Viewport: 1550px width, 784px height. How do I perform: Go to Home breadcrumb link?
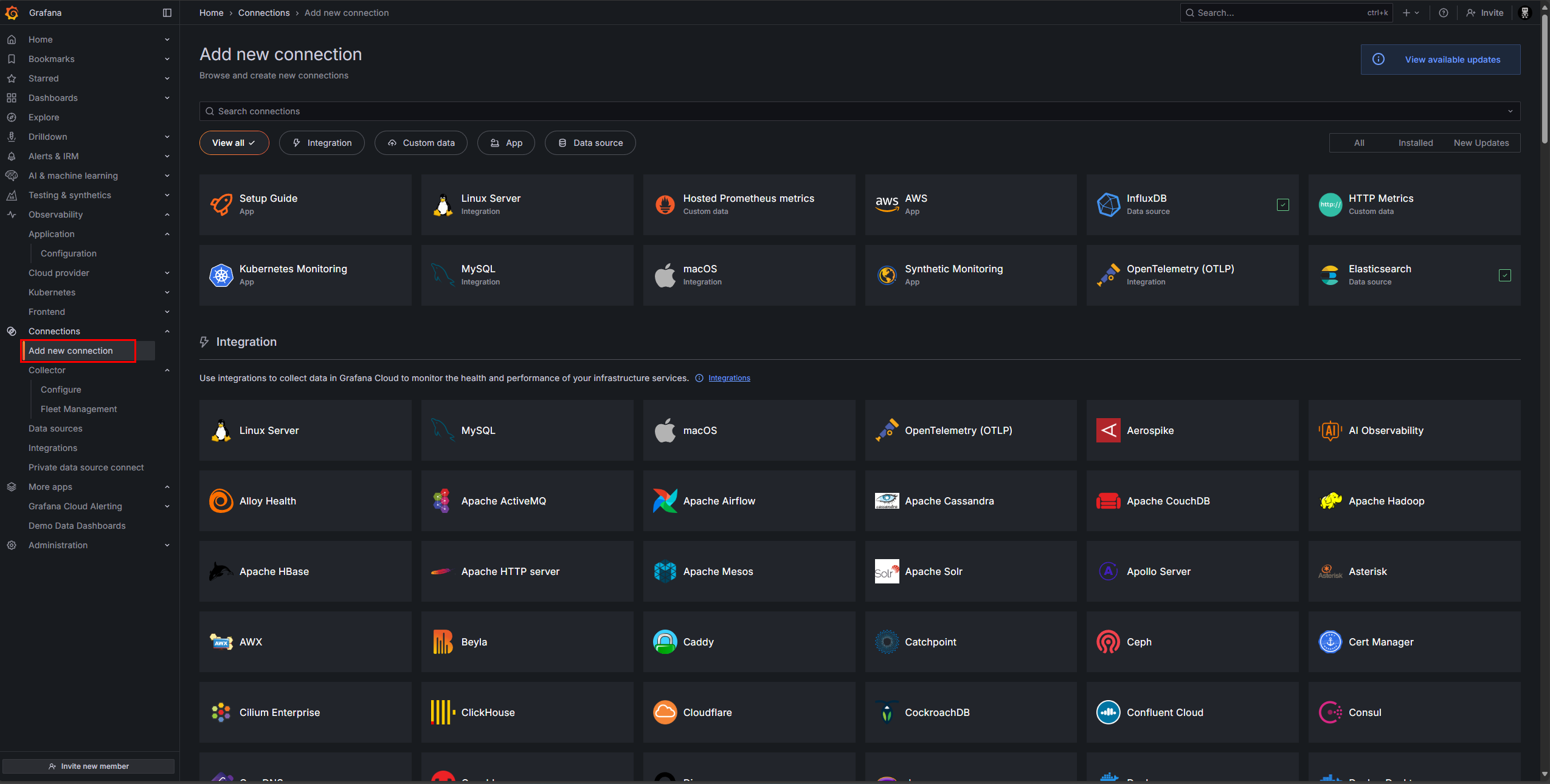tap(211, 13)
